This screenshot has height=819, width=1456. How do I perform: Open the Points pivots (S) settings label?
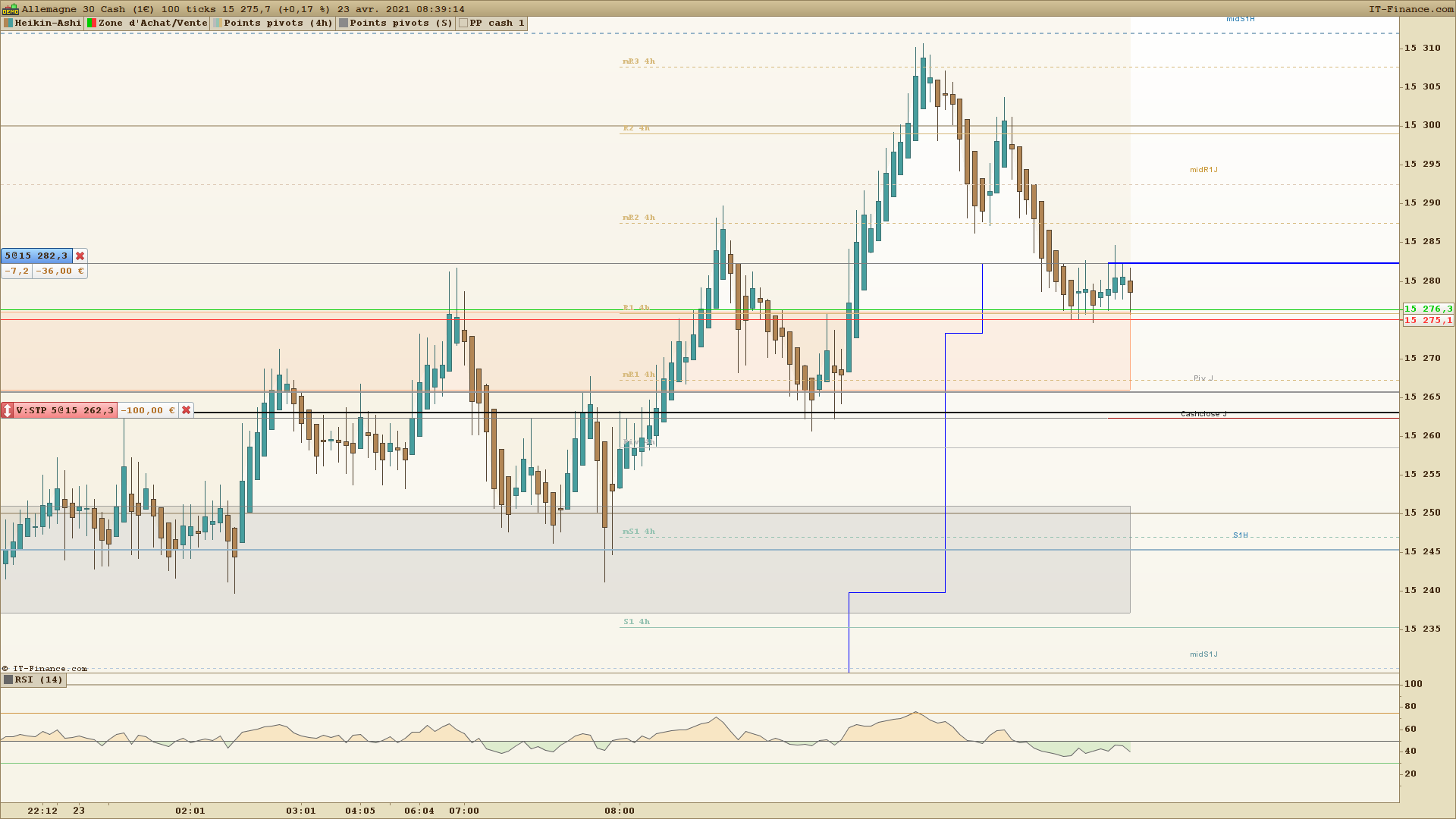[x=400, y=24]
